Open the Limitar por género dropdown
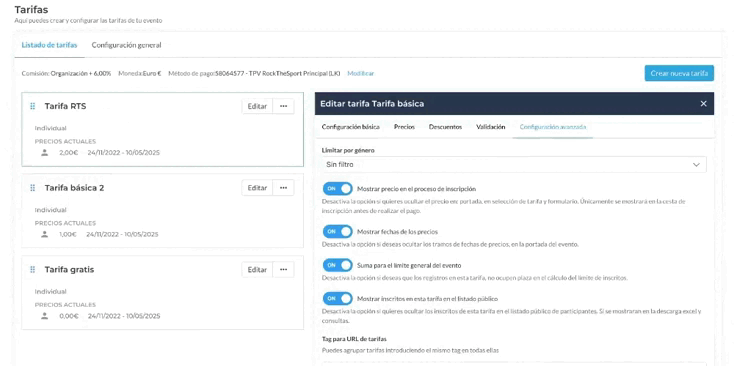Viewport: 734px width, 366px height. click(514, 165)
